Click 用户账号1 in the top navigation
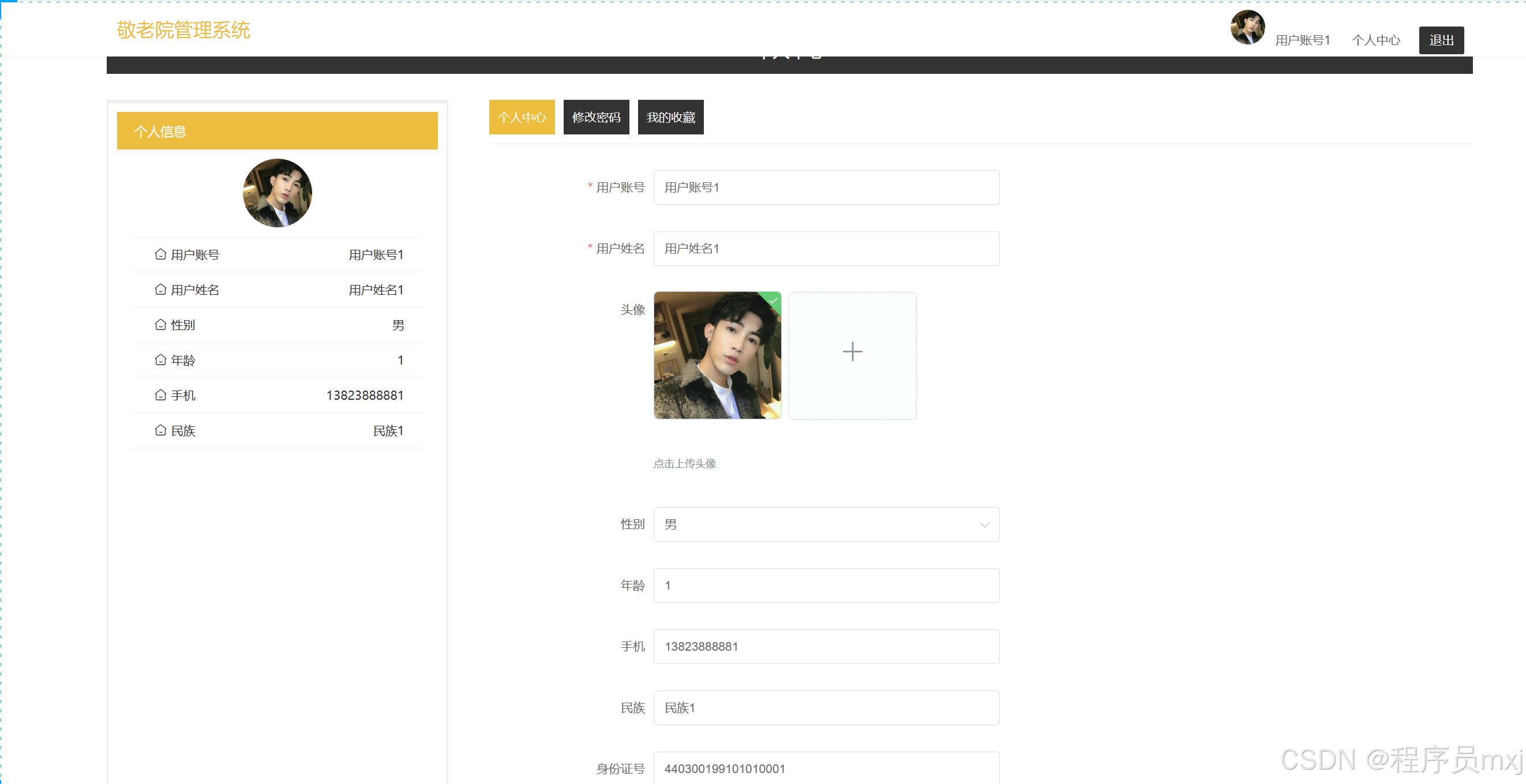 1303,40
